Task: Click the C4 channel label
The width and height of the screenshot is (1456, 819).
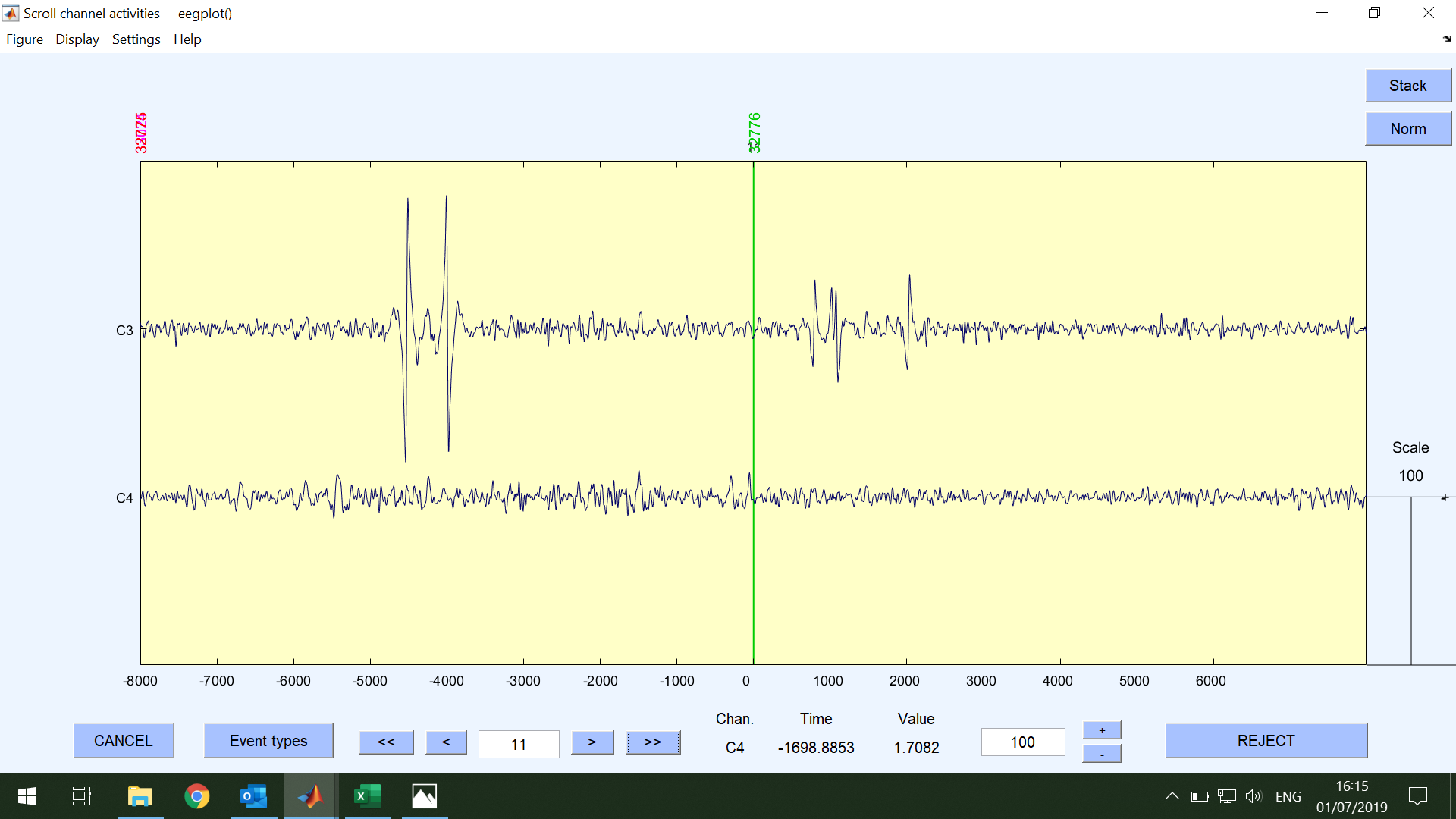Action: (124, 498)
